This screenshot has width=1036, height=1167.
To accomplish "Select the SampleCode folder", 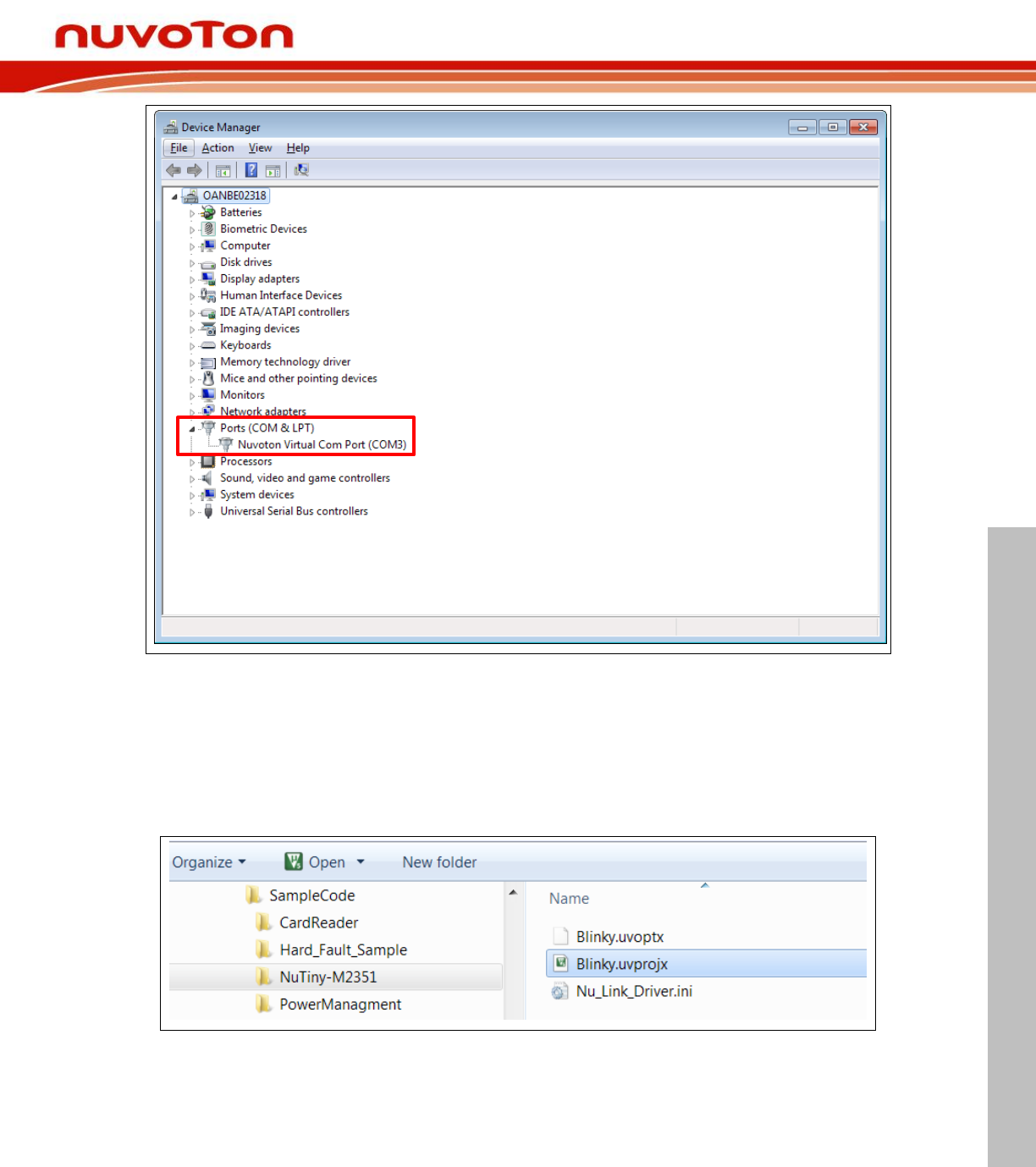I will [311, 895].
